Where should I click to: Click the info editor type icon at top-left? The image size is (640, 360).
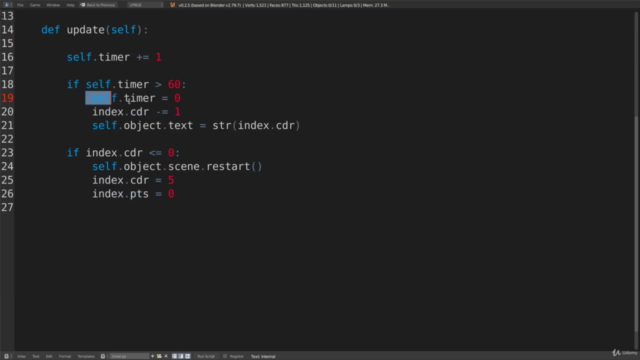(7, 5)
